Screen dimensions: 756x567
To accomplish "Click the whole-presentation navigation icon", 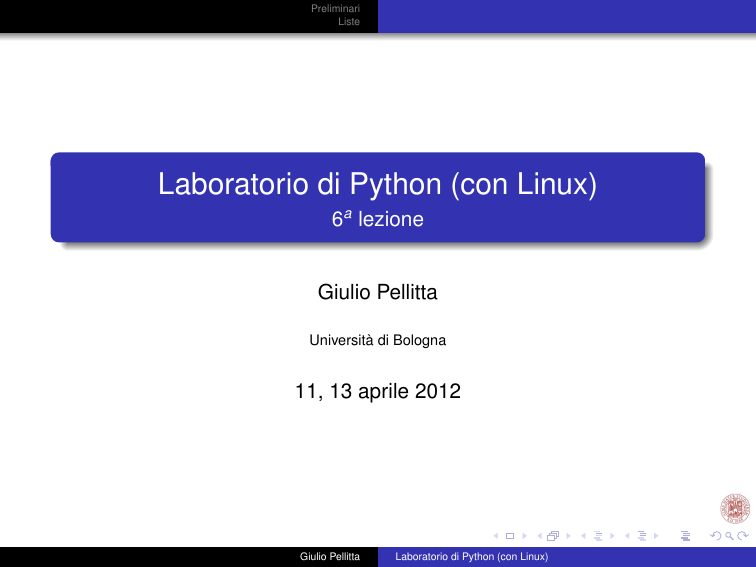I will coord(685,536).
